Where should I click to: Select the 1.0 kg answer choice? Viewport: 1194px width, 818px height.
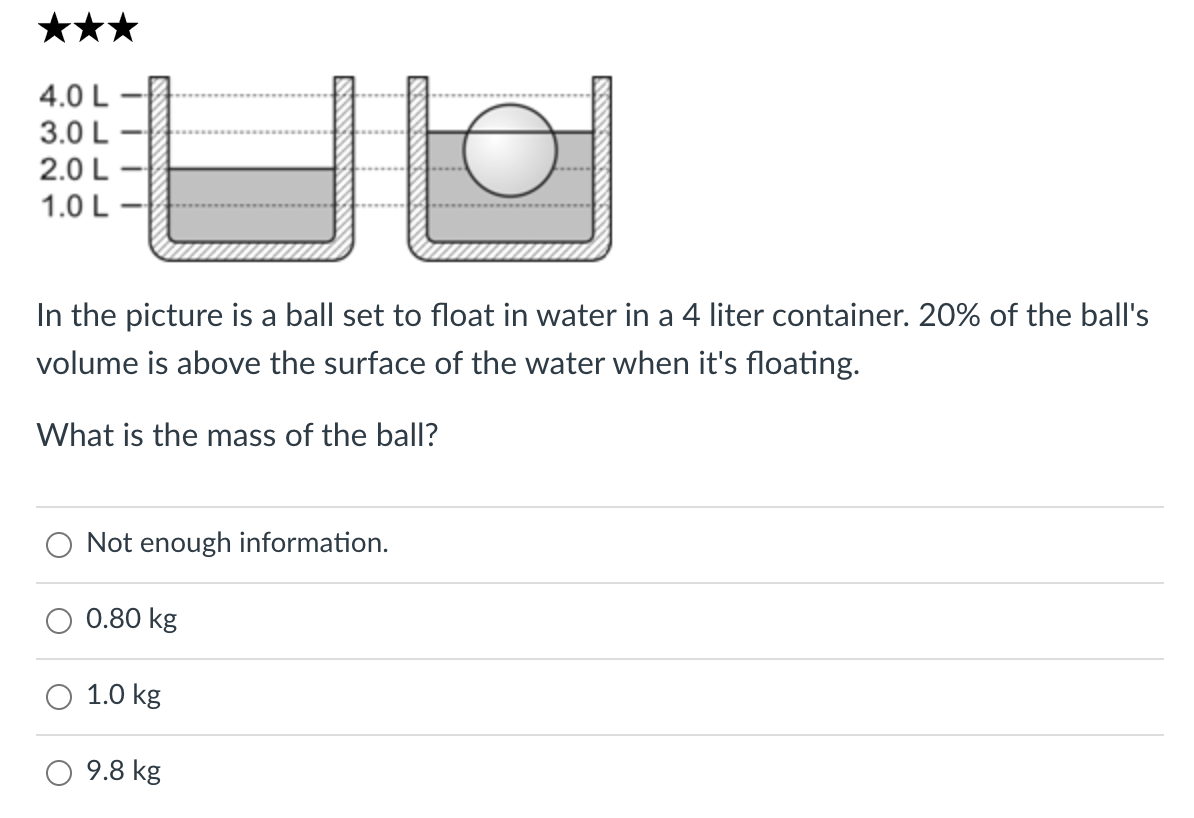point(59,696)
